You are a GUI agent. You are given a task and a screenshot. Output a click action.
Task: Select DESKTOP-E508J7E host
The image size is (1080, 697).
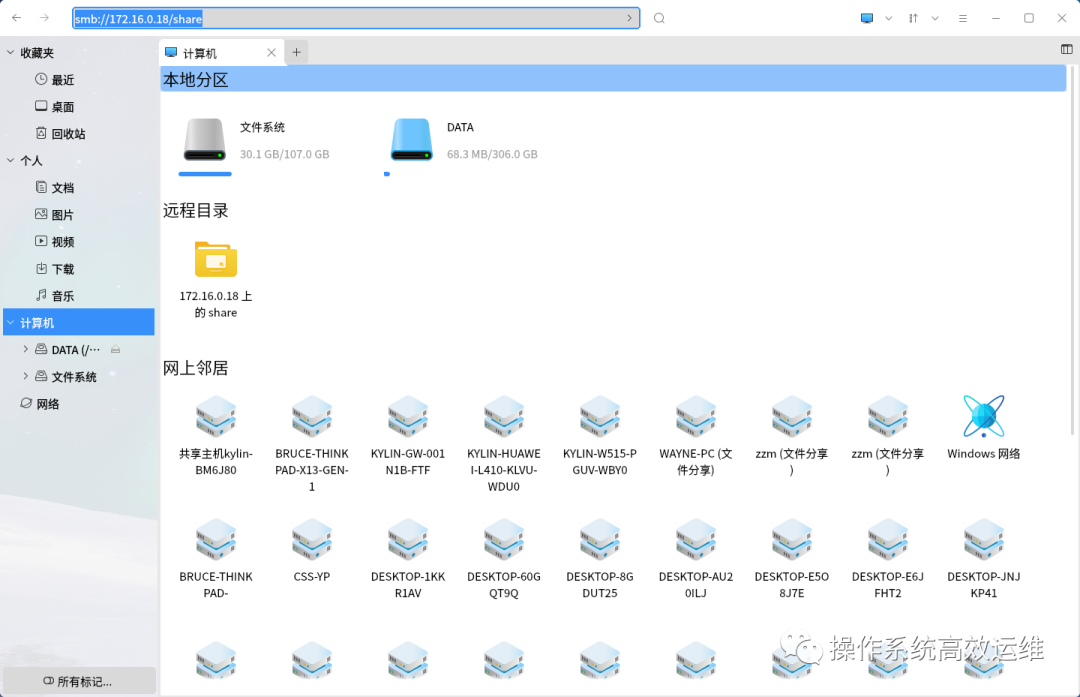click(791, 559)
